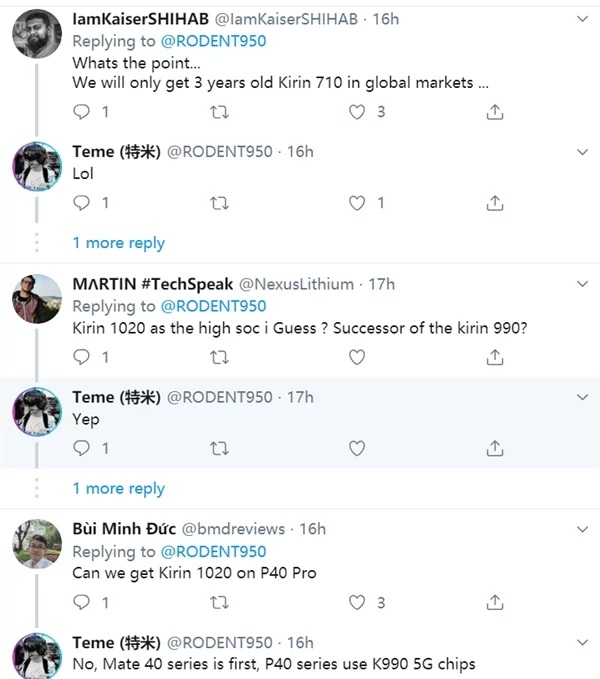
Task: Retweet IamKaiserSHIHAB's tweet
Action: [x=219, y=112]
